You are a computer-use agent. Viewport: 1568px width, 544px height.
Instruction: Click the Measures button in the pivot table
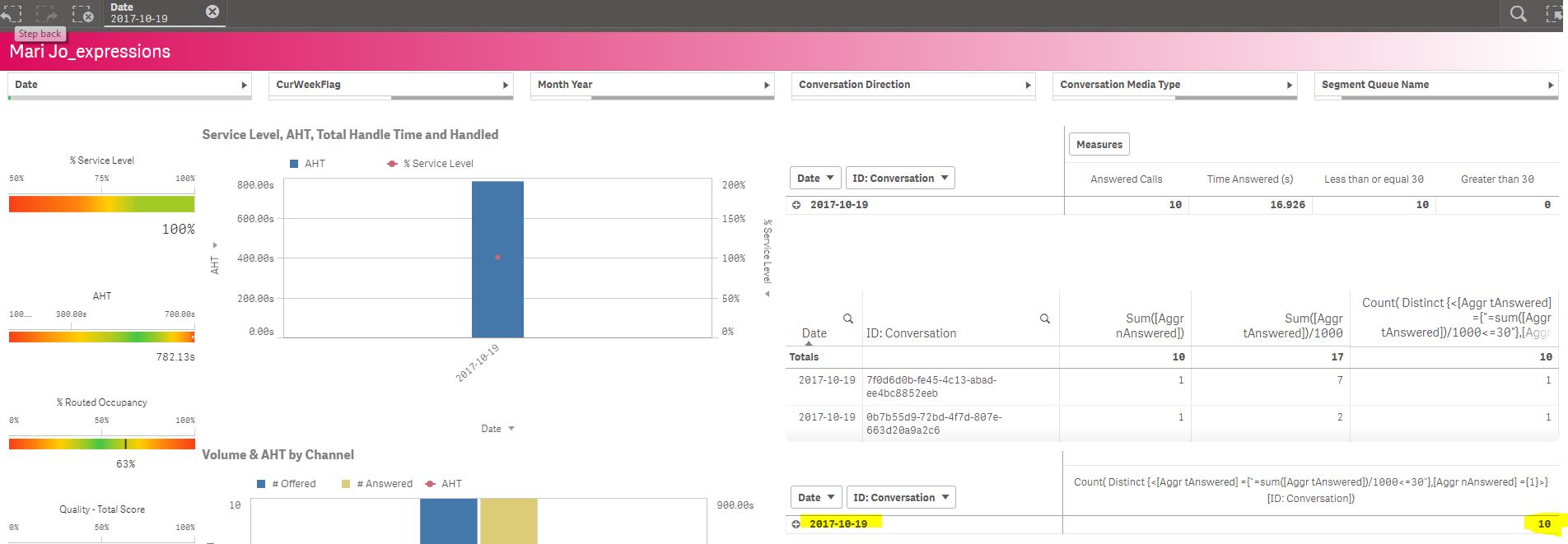click(1099, 144)
